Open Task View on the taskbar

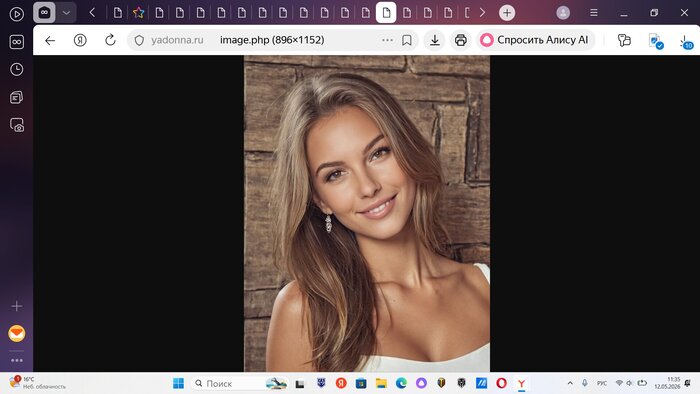[300, 383]
